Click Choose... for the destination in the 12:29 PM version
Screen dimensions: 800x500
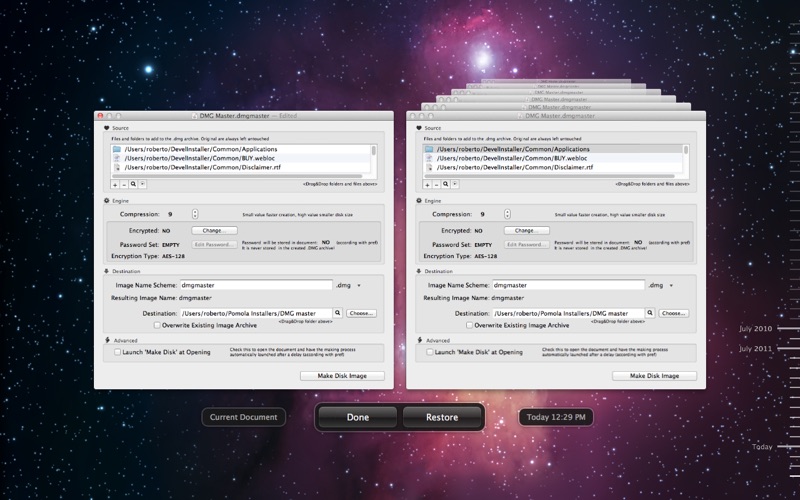pos(673,313)
